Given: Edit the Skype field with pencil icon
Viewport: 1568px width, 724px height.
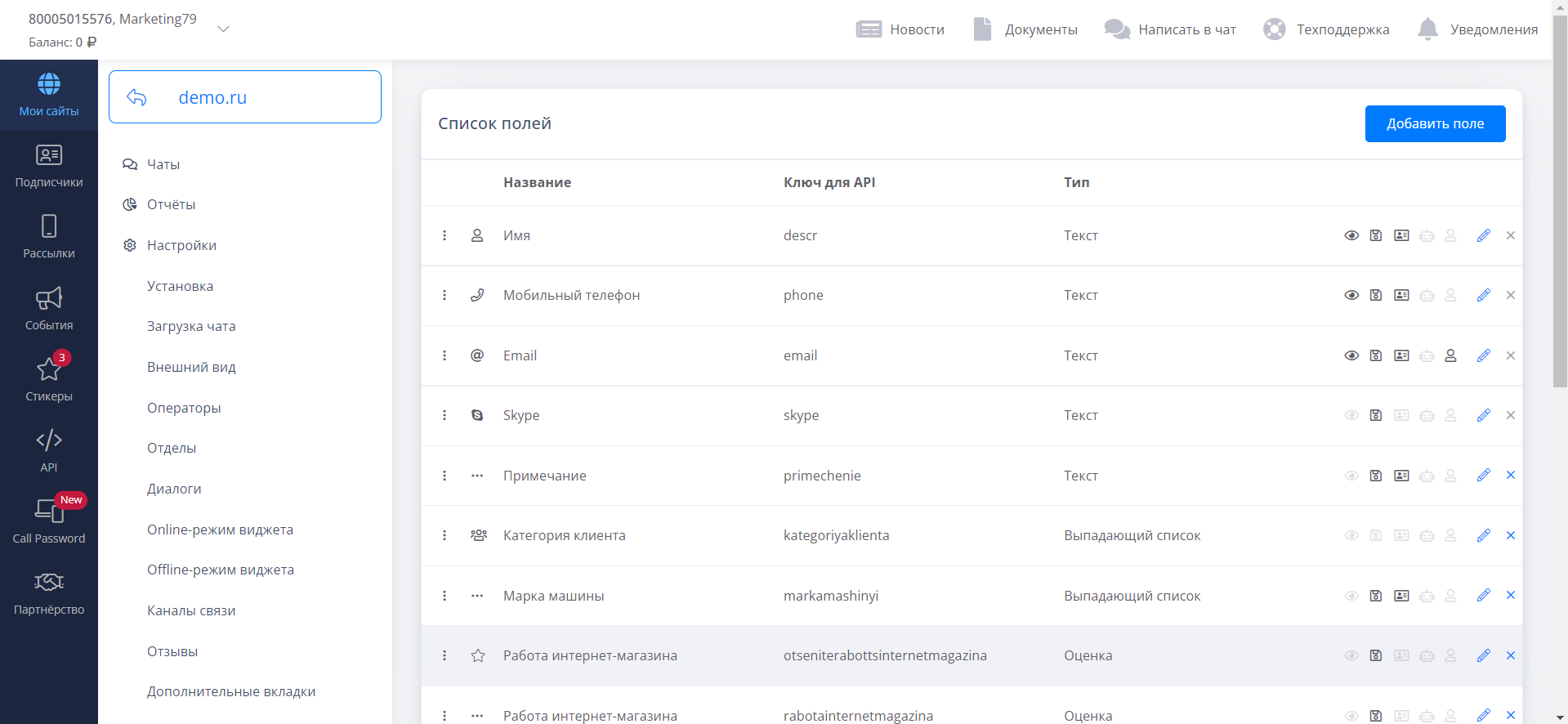Looking at the screenshot, I should click(1484, 415).
